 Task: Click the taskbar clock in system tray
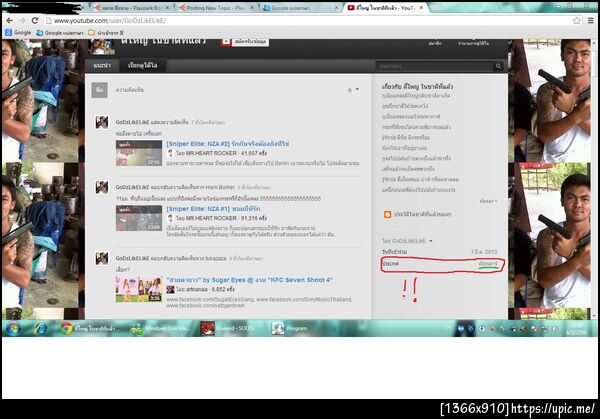[576, 329]
